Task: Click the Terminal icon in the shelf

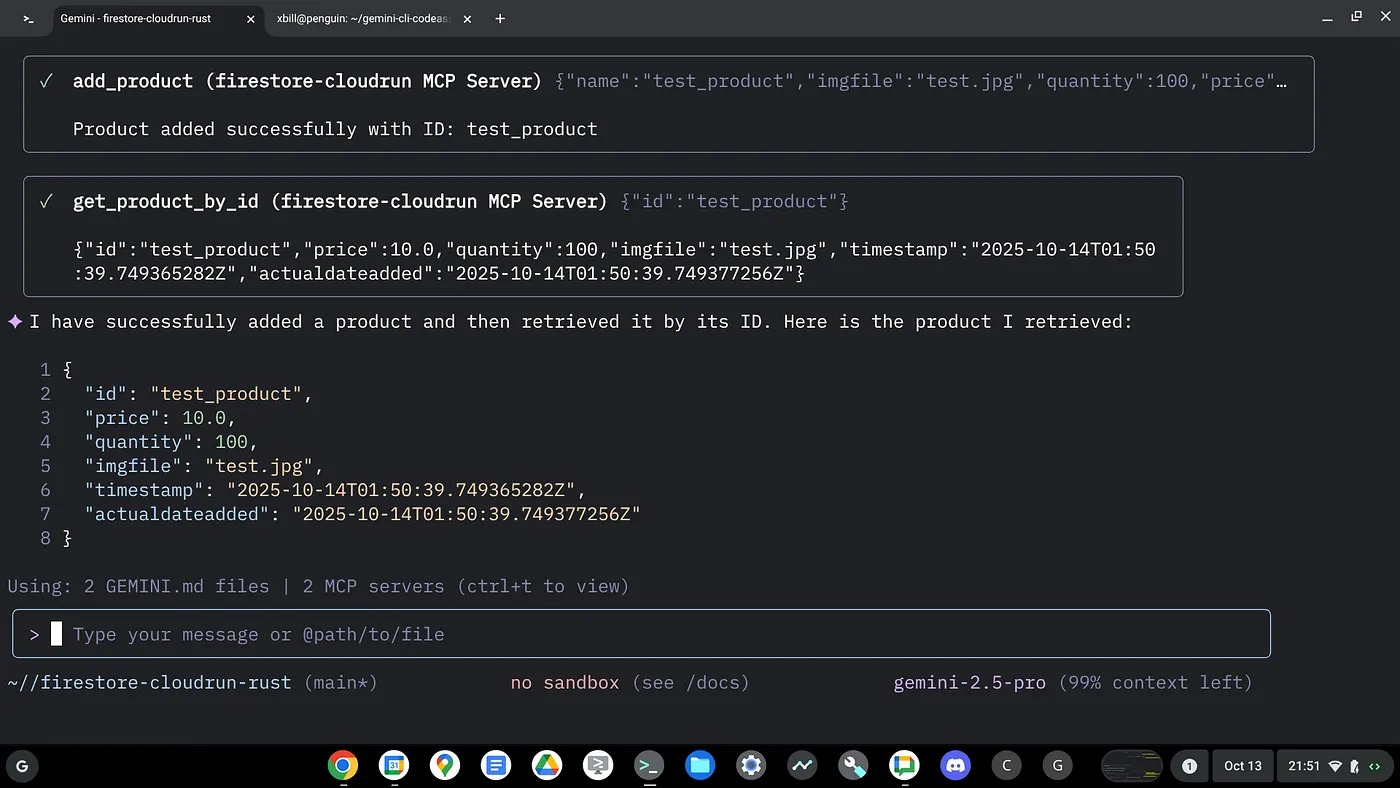Action: coord(649,766)
